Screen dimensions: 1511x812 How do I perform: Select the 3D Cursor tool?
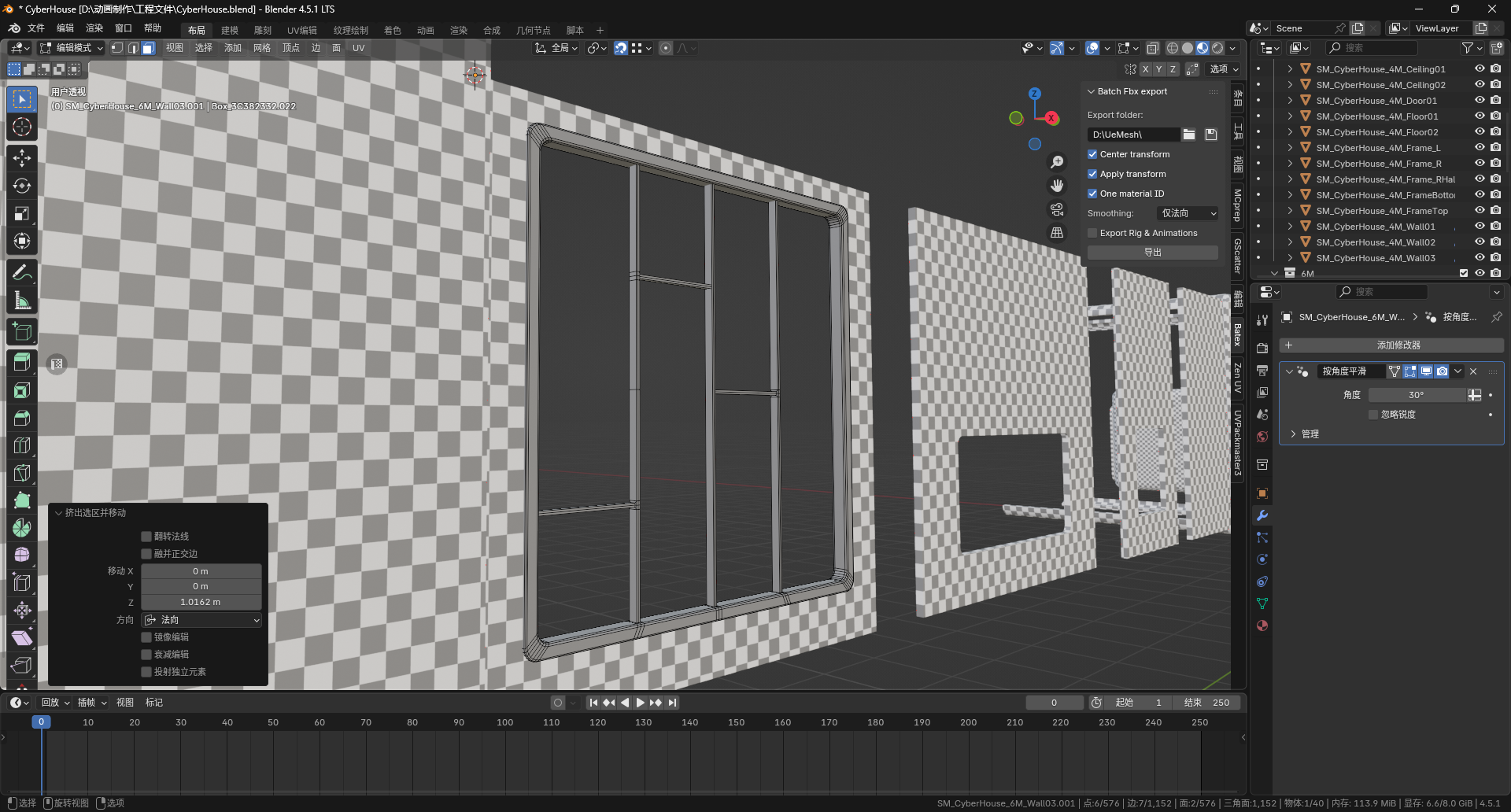point(22,127)
